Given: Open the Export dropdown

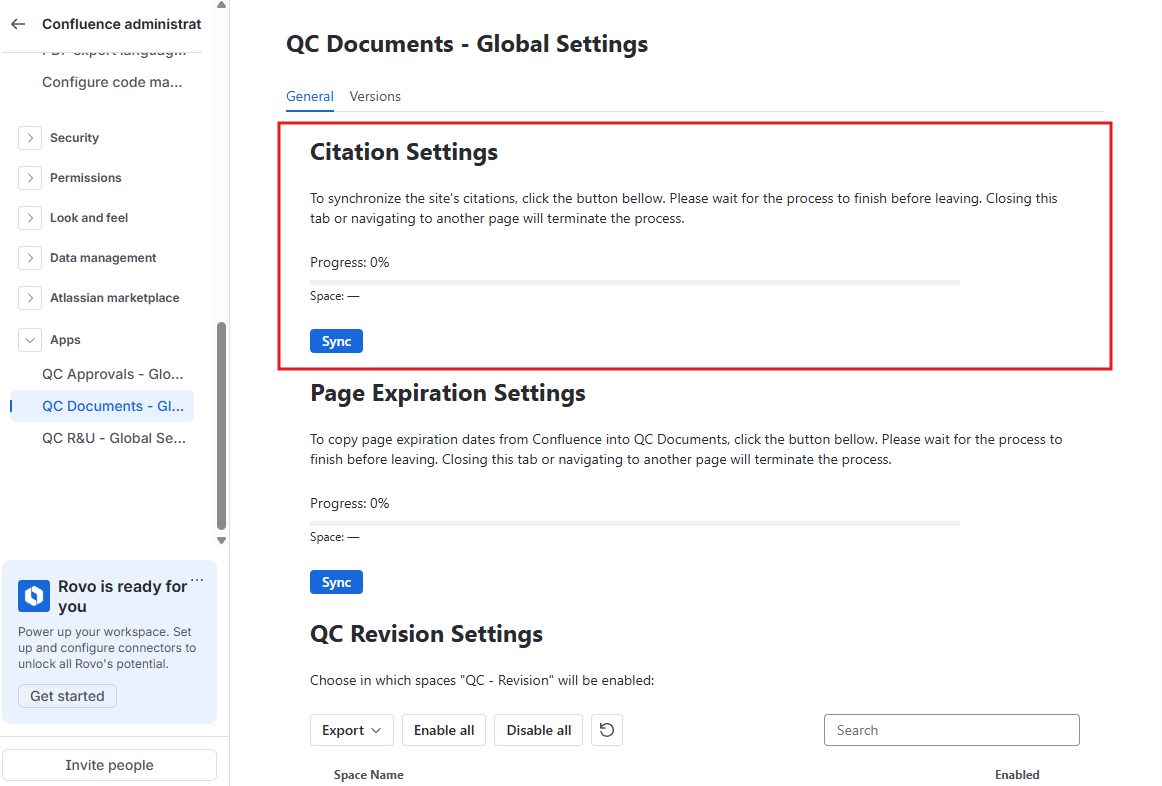Looking at the screenshot, I should 352,730.
